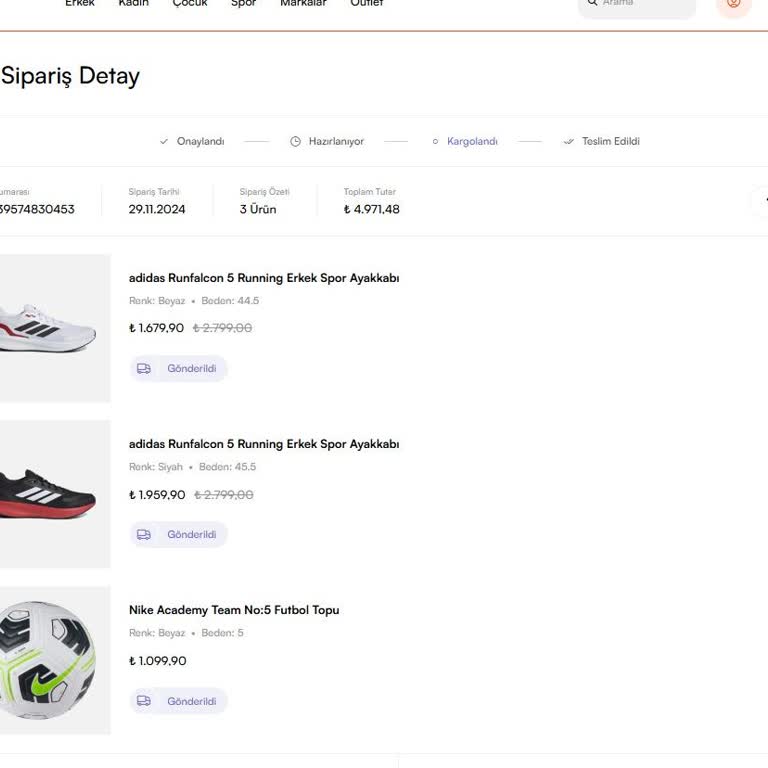Viewport: 768px width, 768px height.
Task: Open the user account icon
Action: tap(733, 3)
